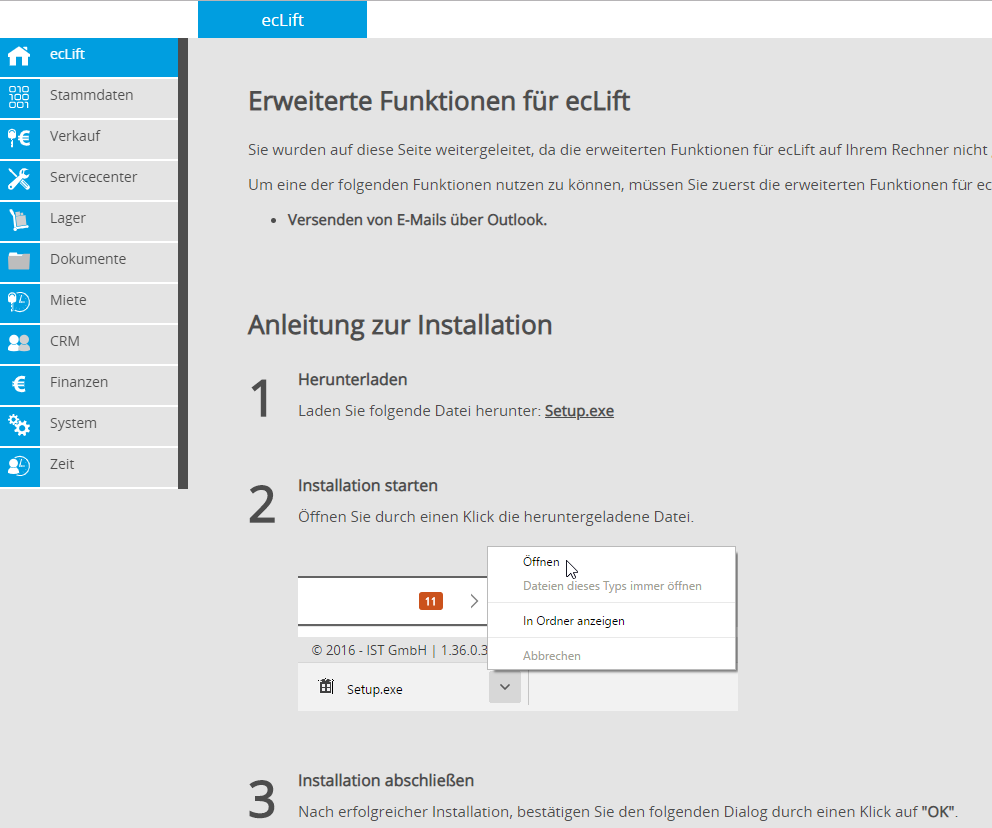The width and height of the screenshot is (992, 828).
Task: Click the Finanzen euro icon
Action: (x=19, y=384)
